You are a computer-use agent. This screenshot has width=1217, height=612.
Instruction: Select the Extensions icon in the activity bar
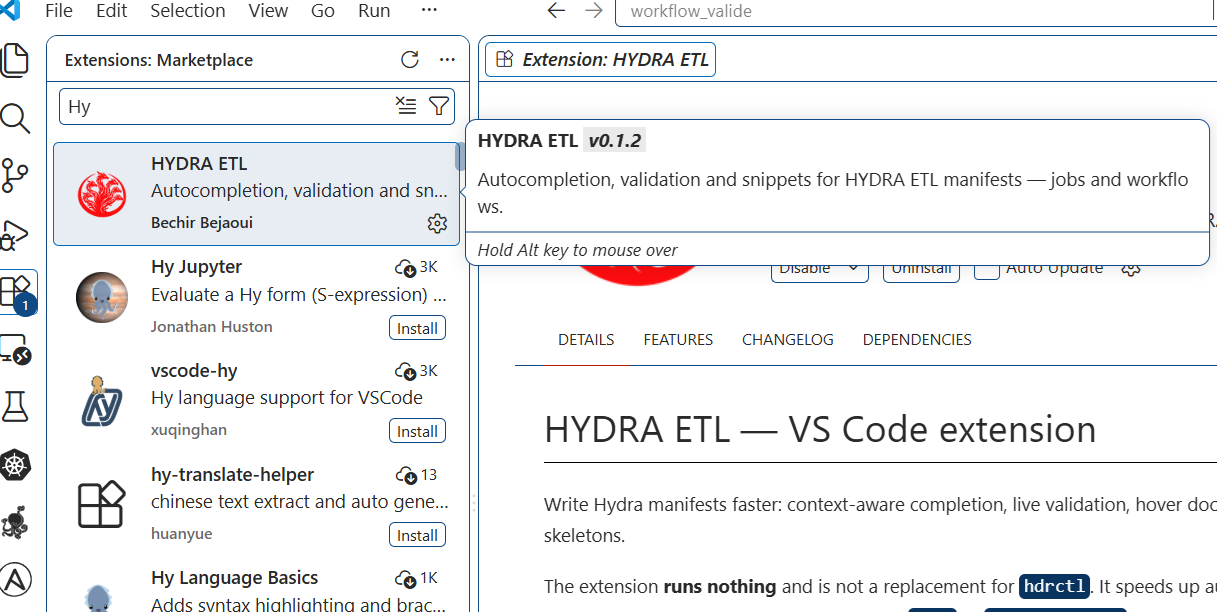(x=16, y=292)
